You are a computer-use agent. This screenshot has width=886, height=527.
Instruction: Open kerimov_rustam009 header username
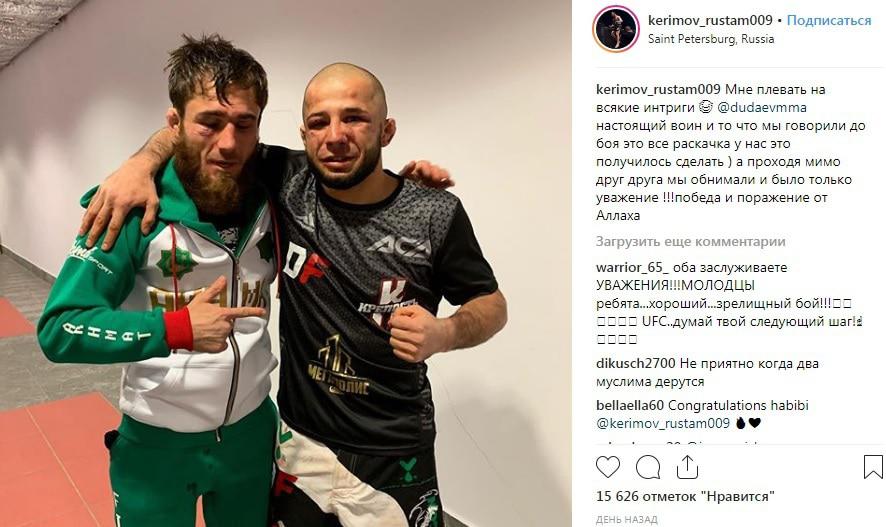pyautogui.click(x=710, y=20)
